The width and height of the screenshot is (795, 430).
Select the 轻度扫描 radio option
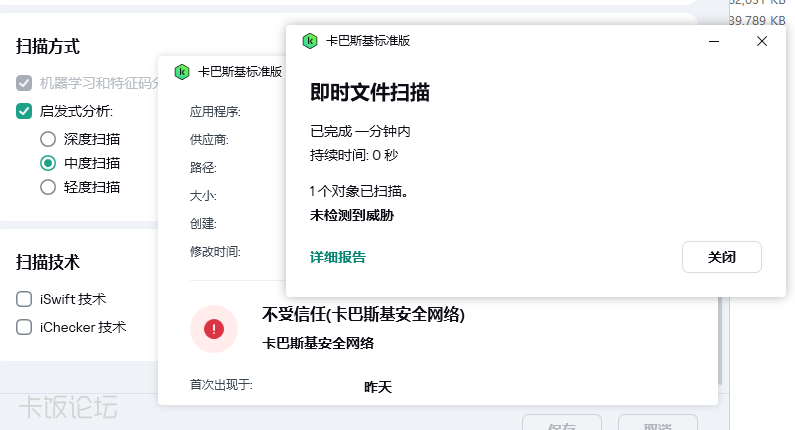[48, 187]
